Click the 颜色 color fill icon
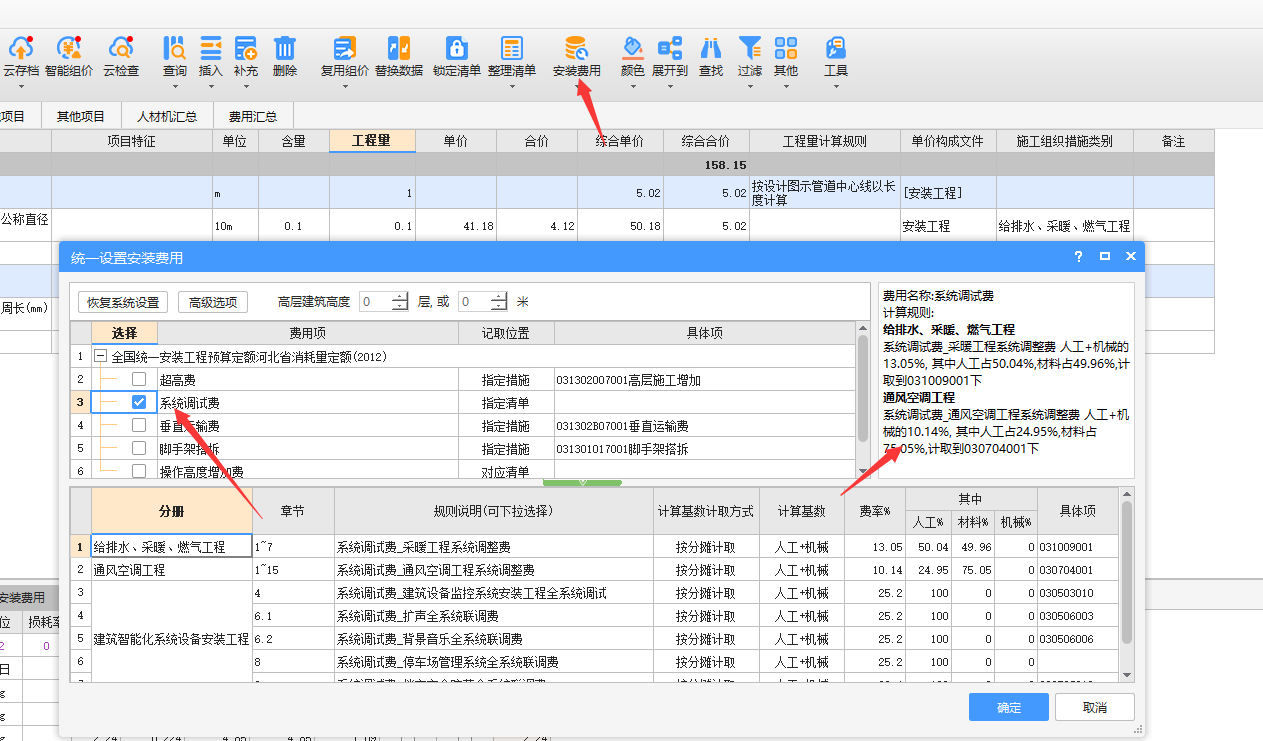Screen dimensions: 1263x741 633,50
